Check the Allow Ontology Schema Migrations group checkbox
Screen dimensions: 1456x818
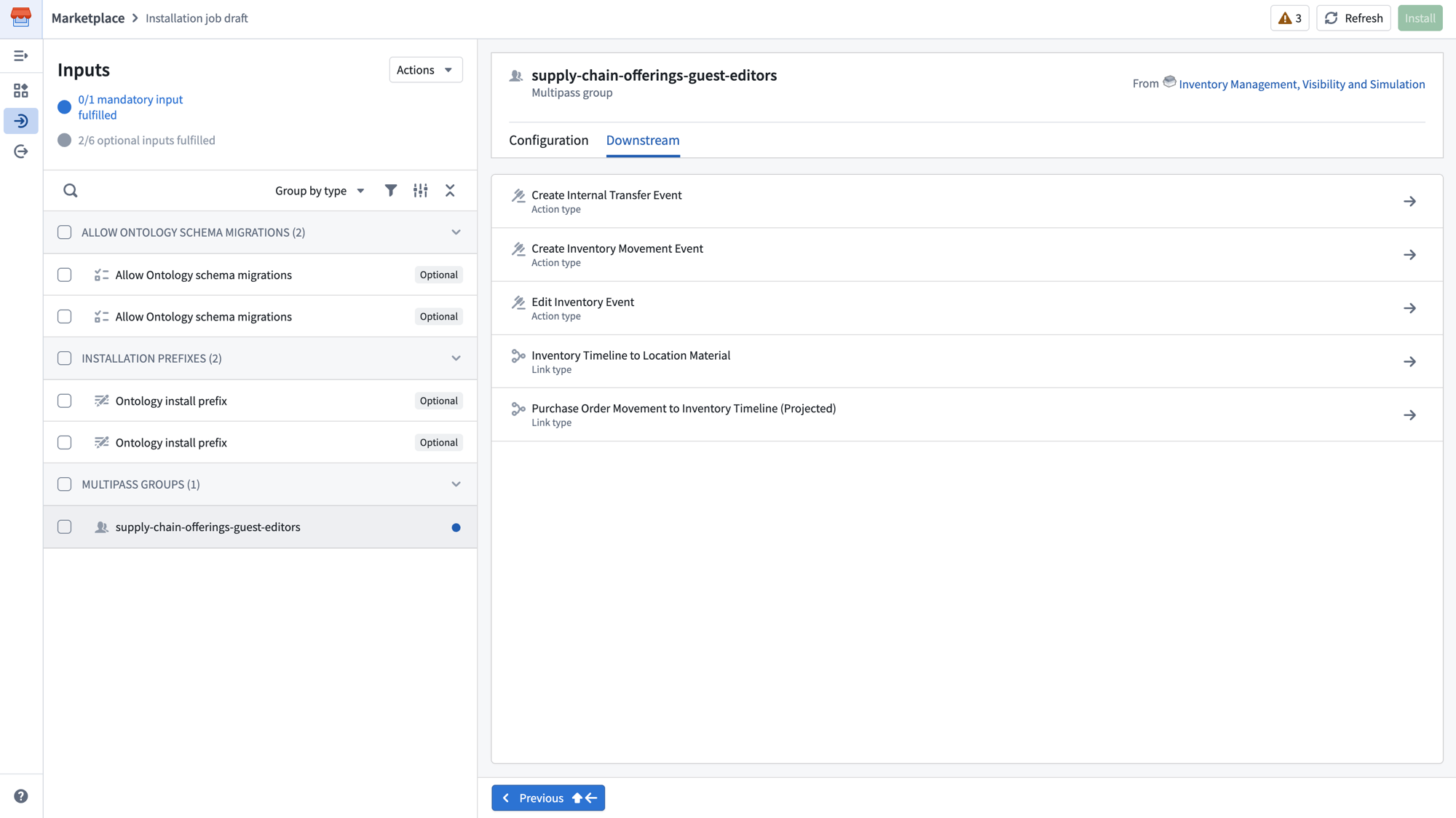pyautogui.click(x=65, y=232)
